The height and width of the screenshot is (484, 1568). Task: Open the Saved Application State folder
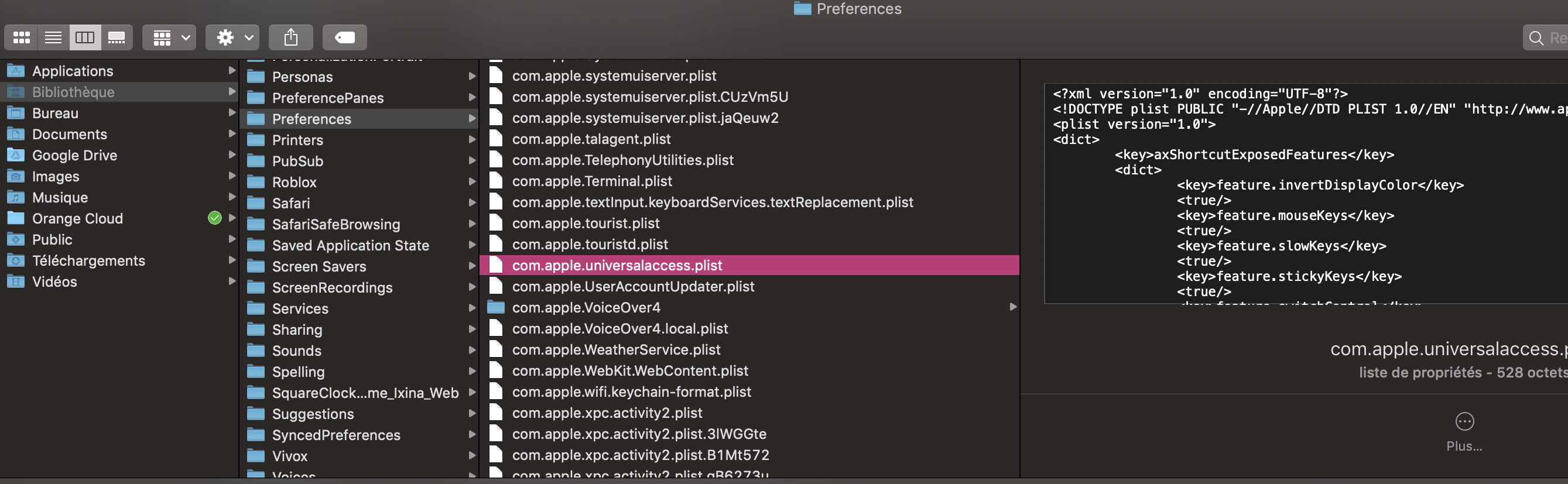coord(350,246)
